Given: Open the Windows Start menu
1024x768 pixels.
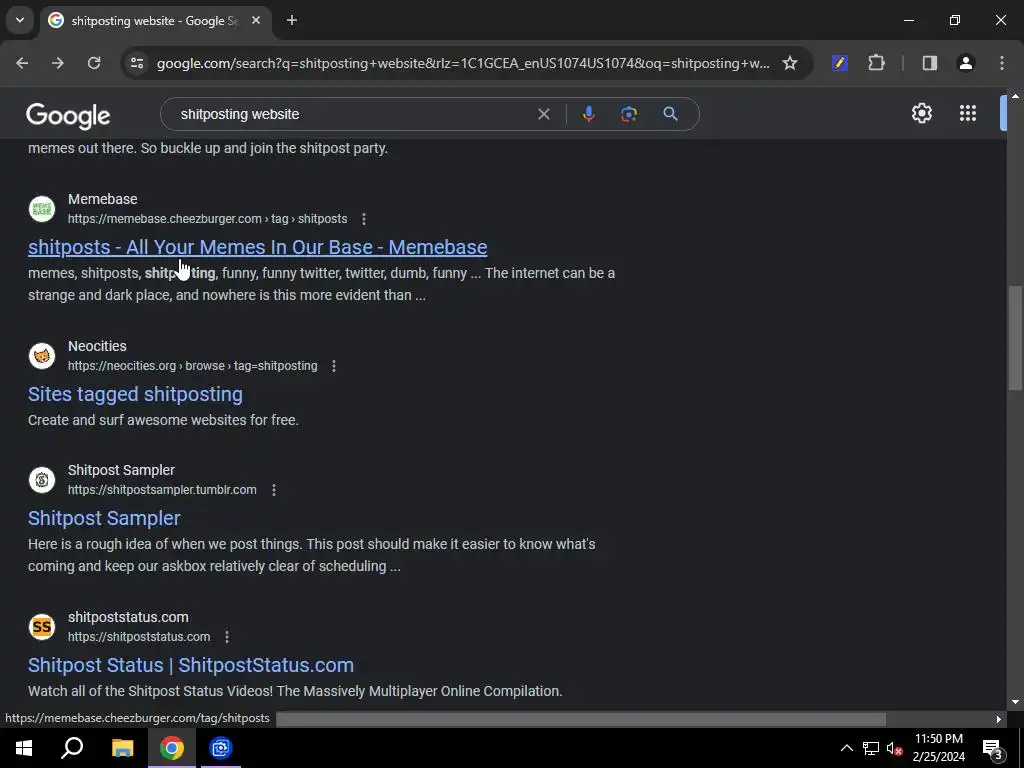Looking at the screenshot, I should (24, 748).
